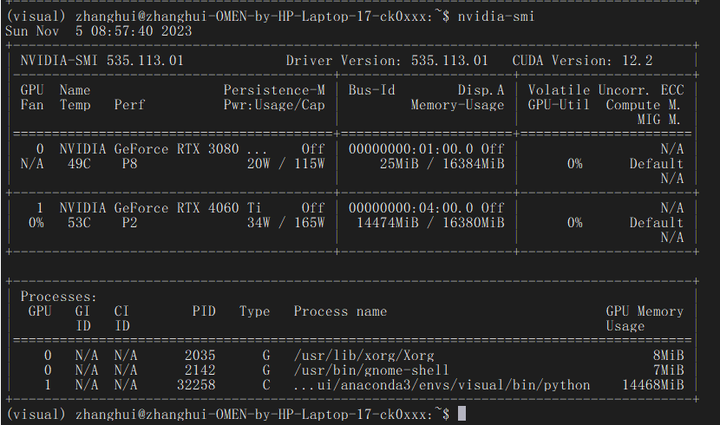The height and width of the screenshot is (425, 720).
Task: Click process "...ui/anaconda3/envs/visual/bin/python"
Action: (x=442, y=385)
